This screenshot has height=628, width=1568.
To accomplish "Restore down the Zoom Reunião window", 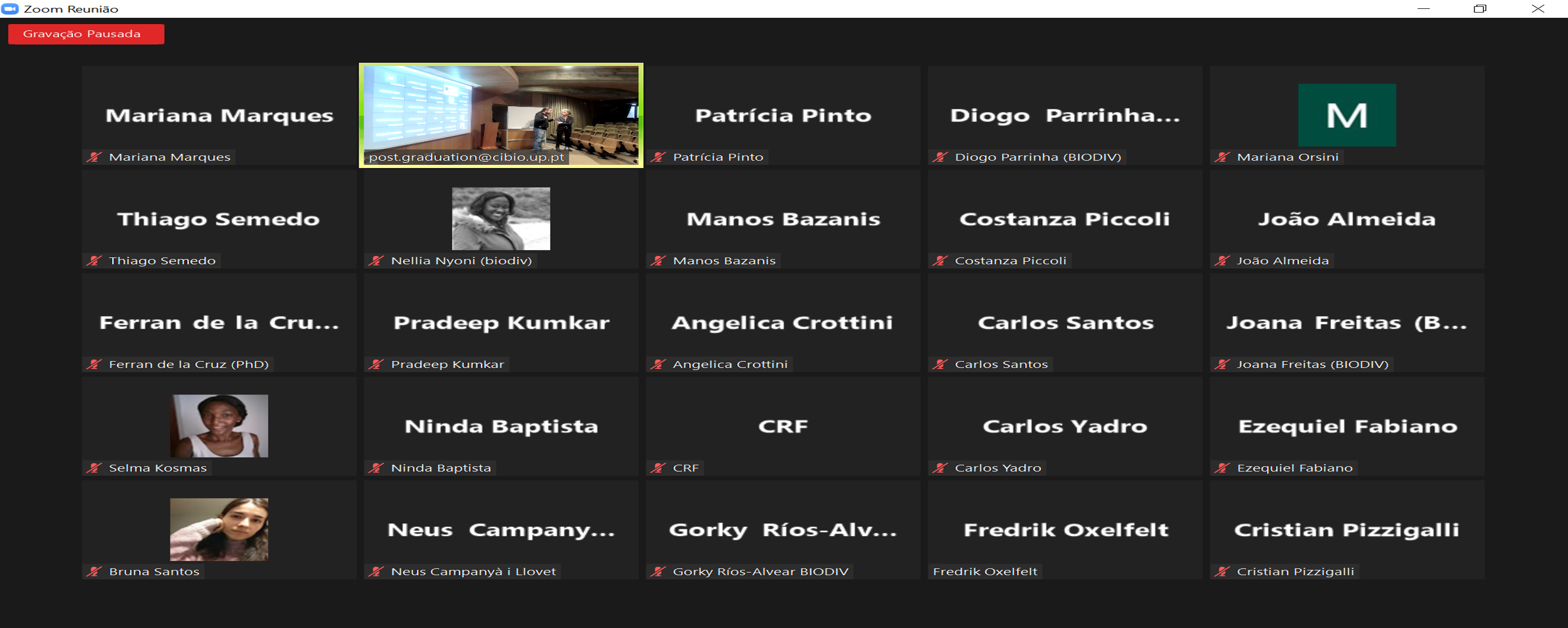I will [x=1480, y=8].
